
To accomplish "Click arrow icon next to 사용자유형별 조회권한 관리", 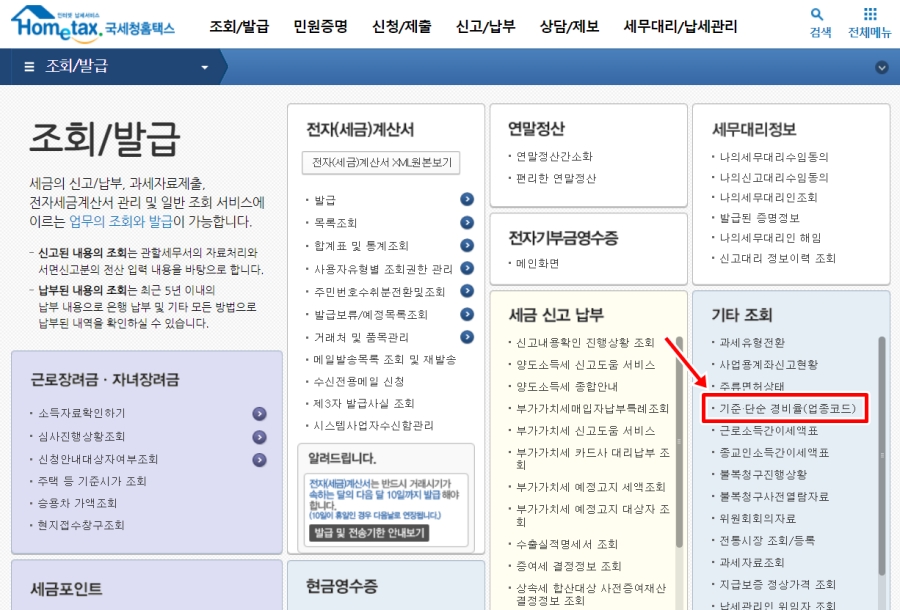I will click(x=467, y=268).
